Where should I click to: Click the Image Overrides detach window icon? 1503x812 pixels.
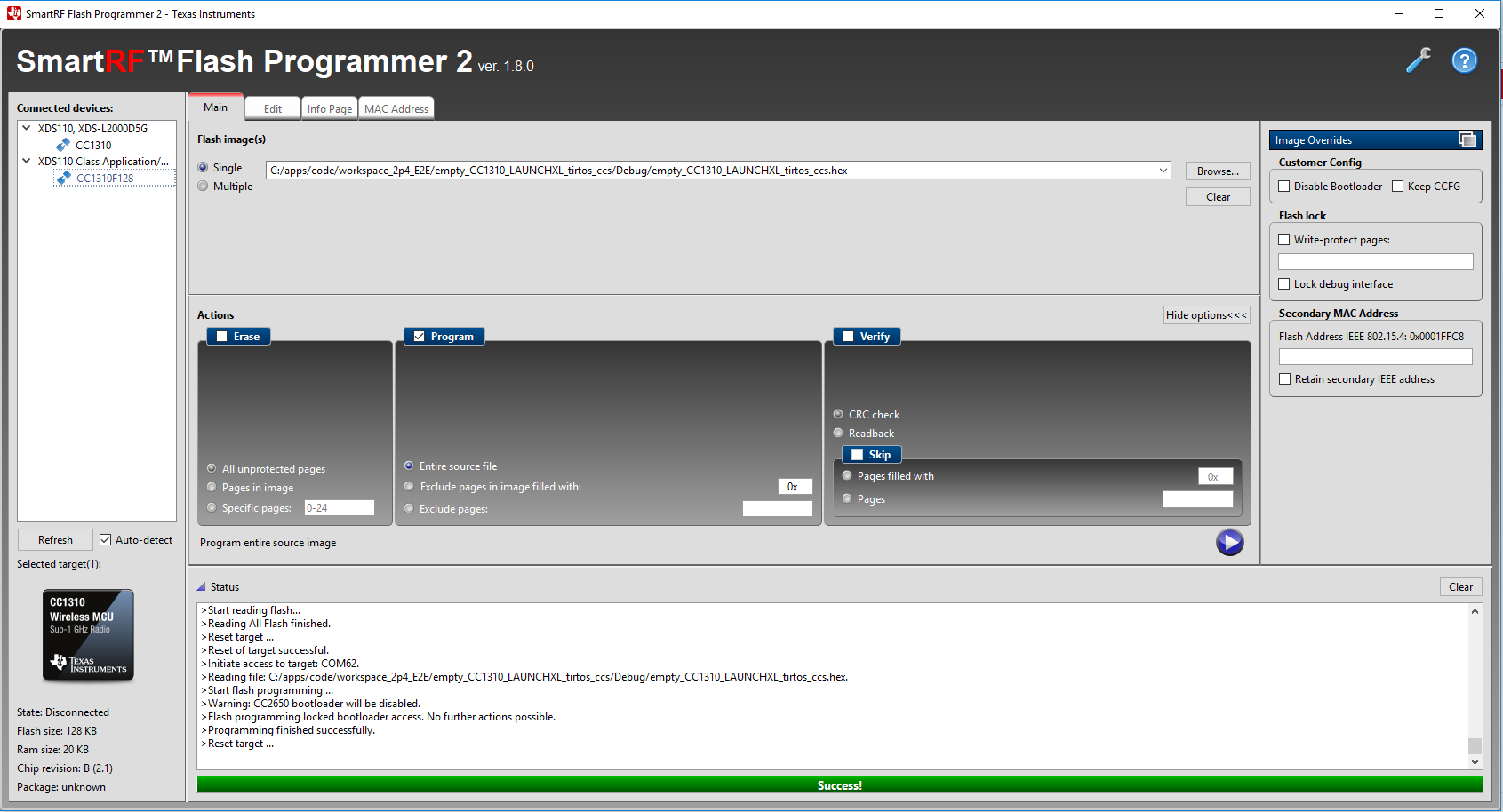coord(1467,139)
